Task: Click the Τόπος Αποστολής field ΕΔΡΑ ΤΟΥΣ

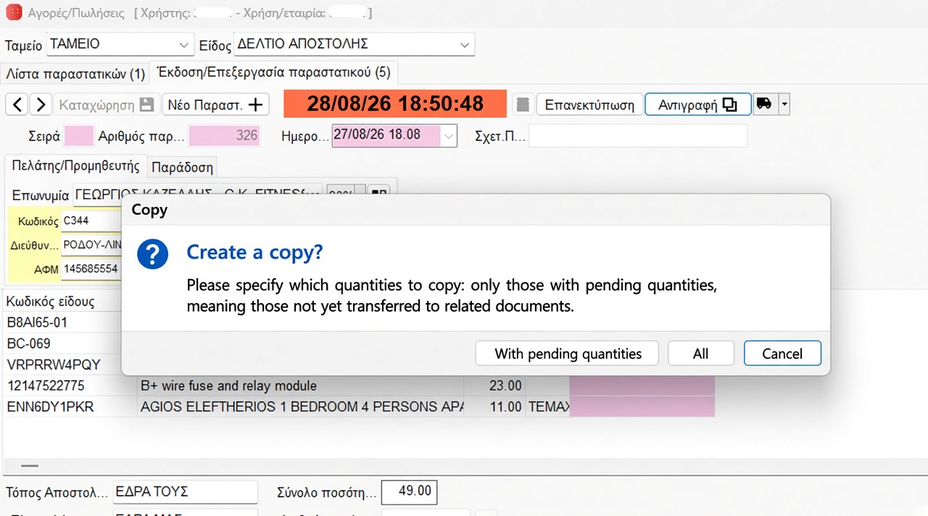Action: click(x=185, y=492)
